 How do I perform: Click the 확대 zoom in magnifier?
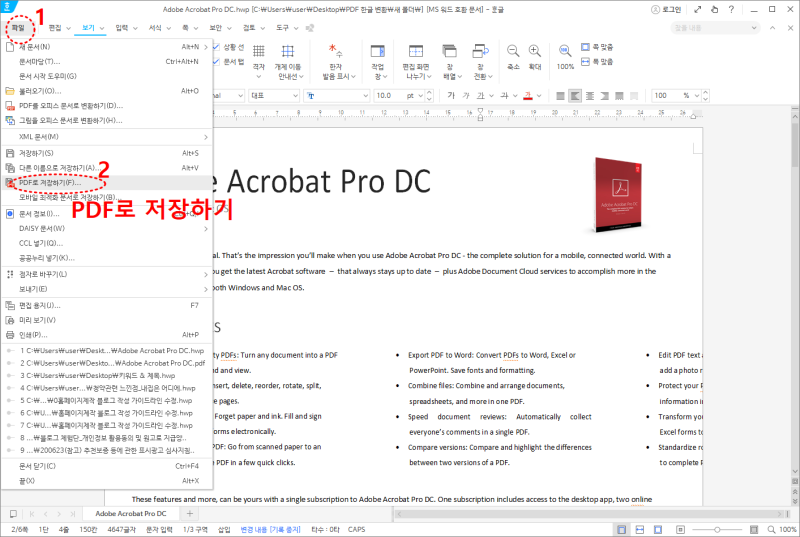534,50
